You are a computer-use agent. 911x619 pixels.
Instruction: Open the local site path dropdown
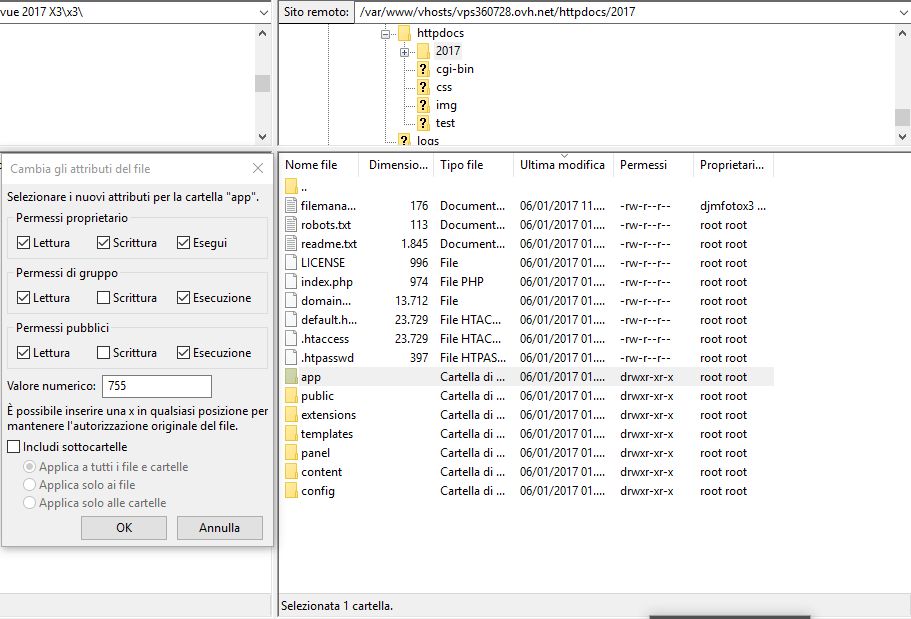[x=264, y=12]
